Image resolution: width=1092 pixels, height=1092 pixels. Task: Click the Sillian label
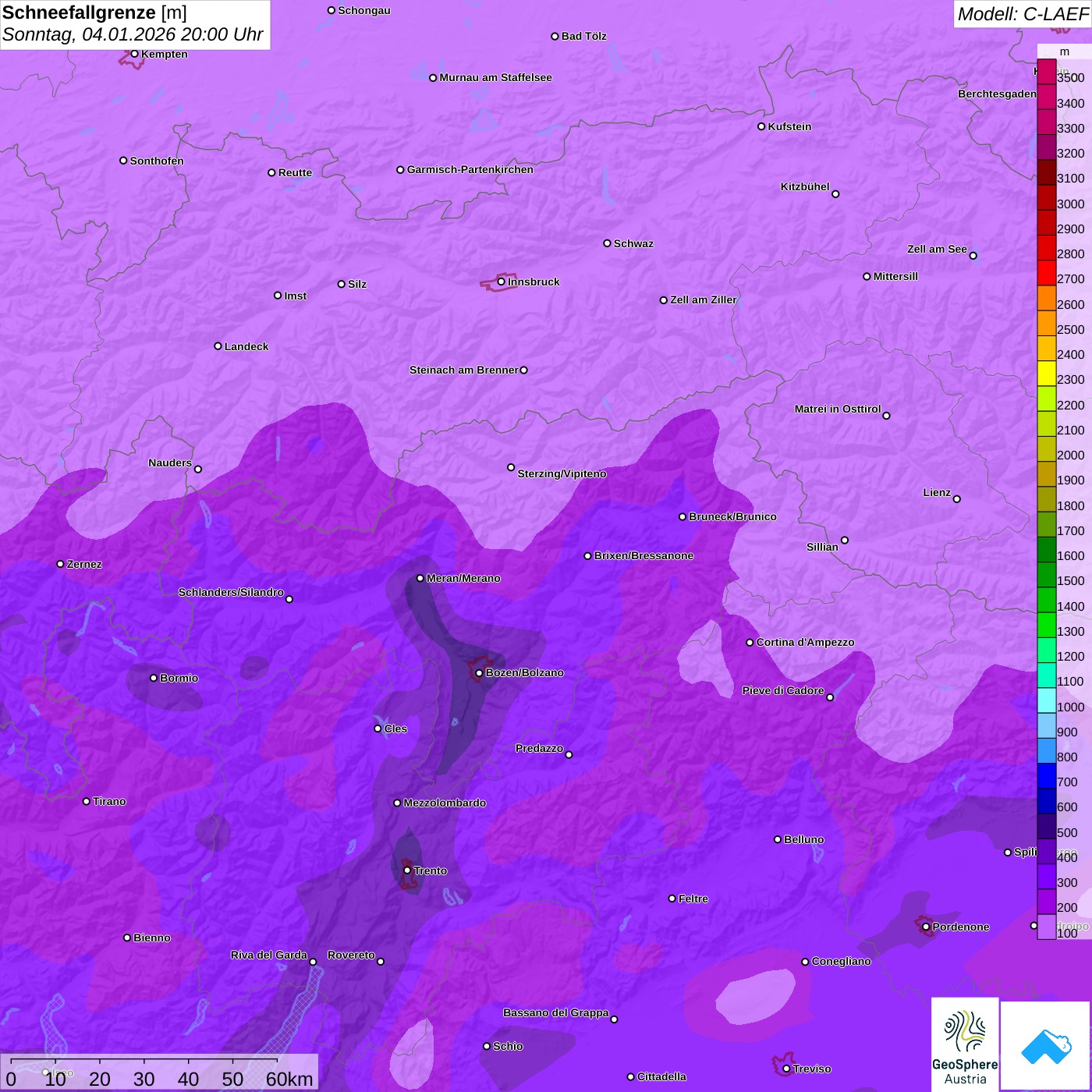point(822,547)
